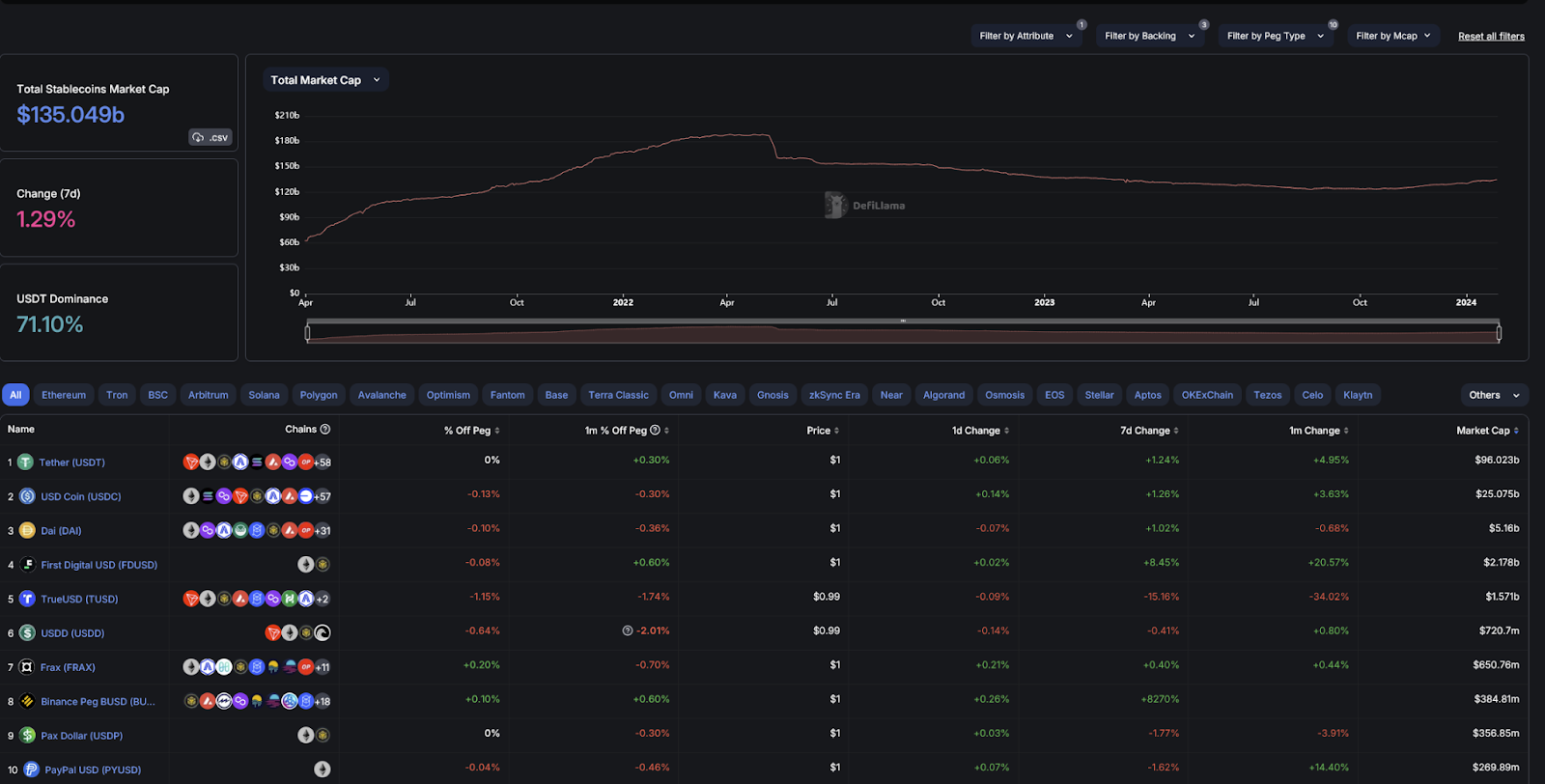Click the $135.049b total market cap value

[70, 115]
